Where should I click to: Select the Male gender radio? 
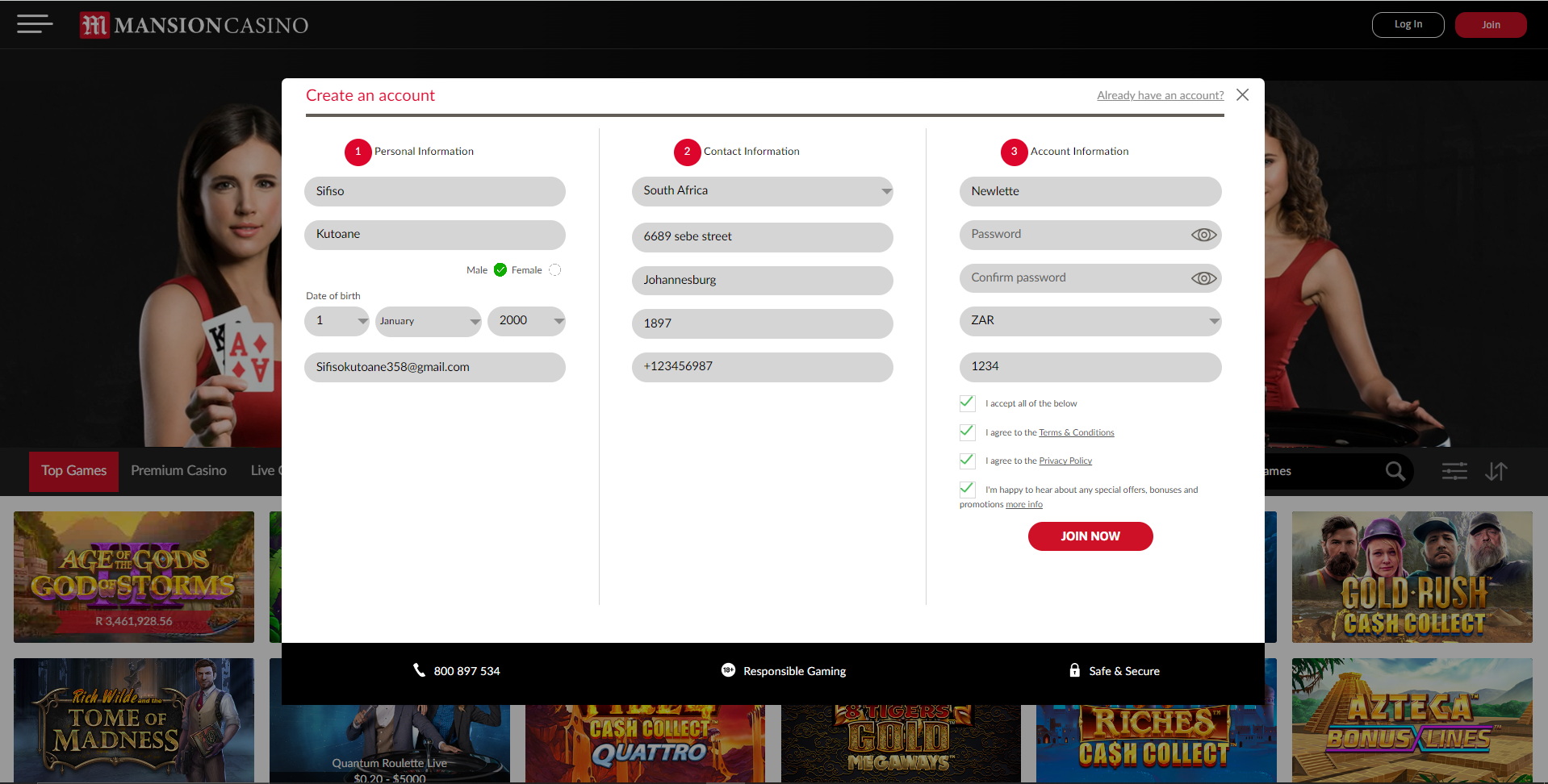tap(500, 270)
